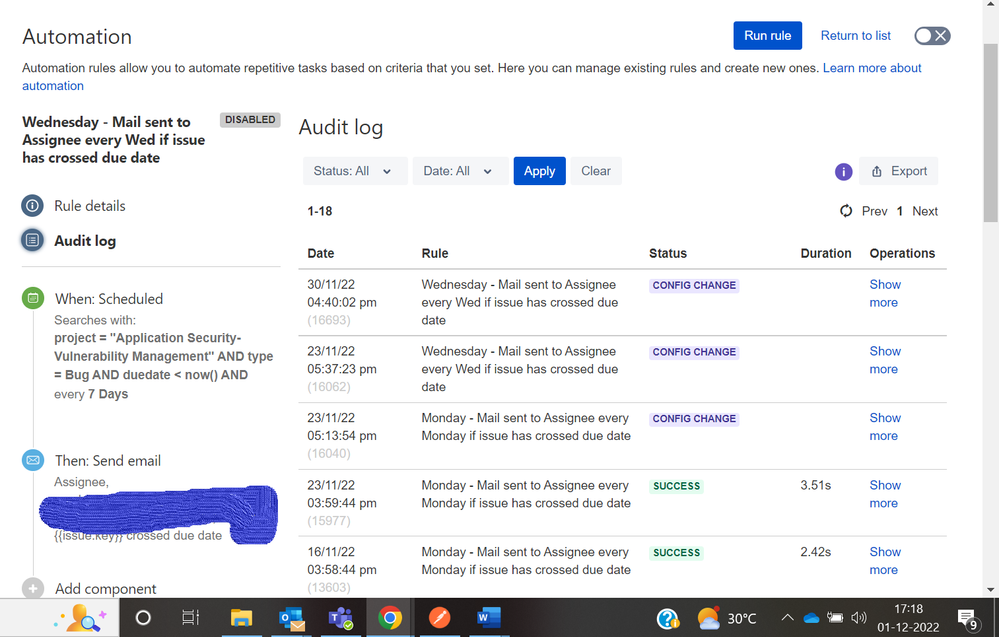Click the SUCCESS badge with 2.42s duration
Viewport: 999px width, 637px height.
click(676, 553)
